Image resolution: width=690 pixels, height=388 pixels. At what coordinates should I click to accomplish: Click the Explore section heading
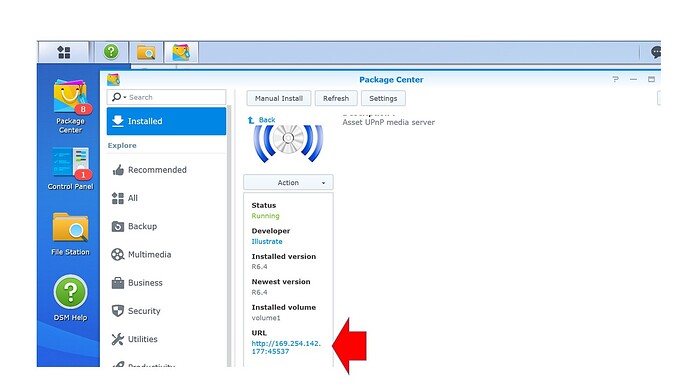[x=122, y=145]
